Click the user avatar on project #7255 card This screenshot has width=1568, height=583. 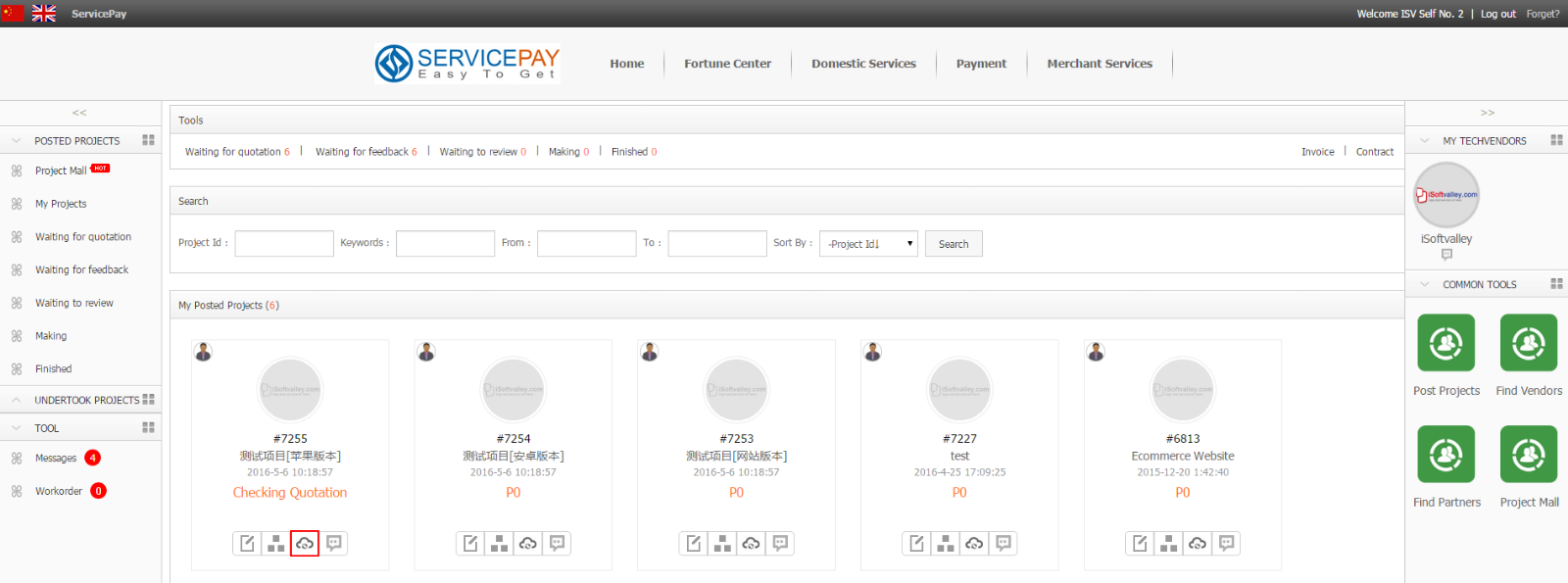[204, 352]
